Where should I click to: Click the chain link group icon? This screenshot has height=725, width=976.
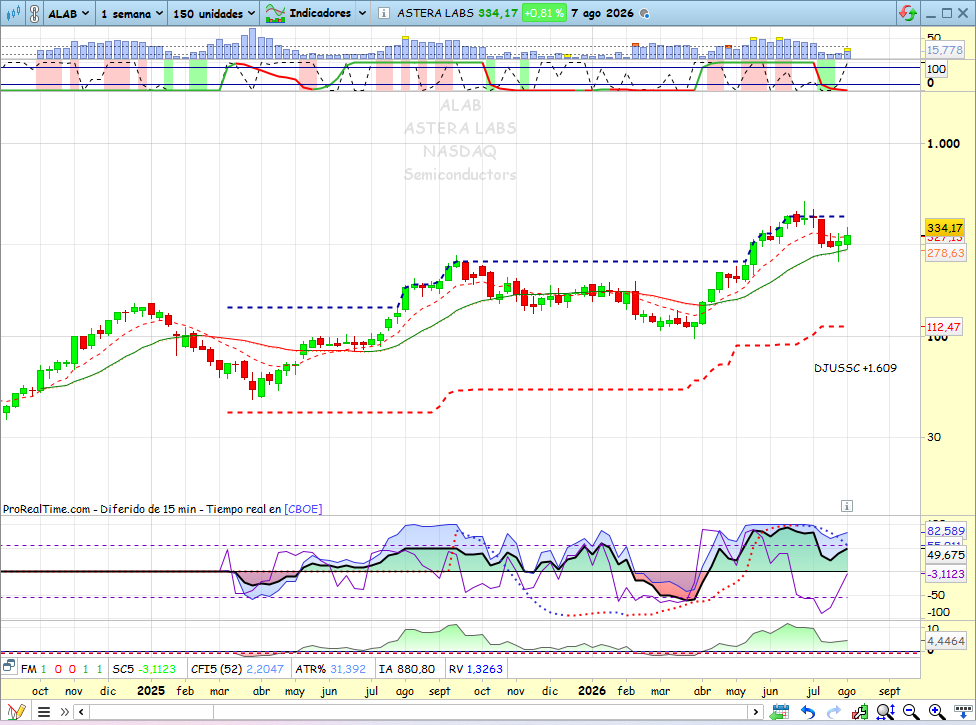pyautogui.click(x=34, y=13)
